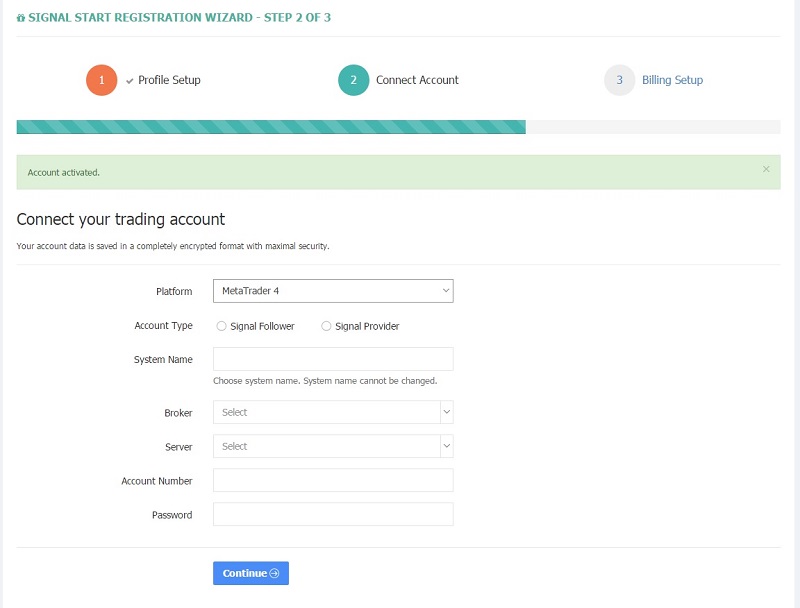Click the lock icon in wizard header
The width and height of the screenshot is (800, 608).
[21, 18]
